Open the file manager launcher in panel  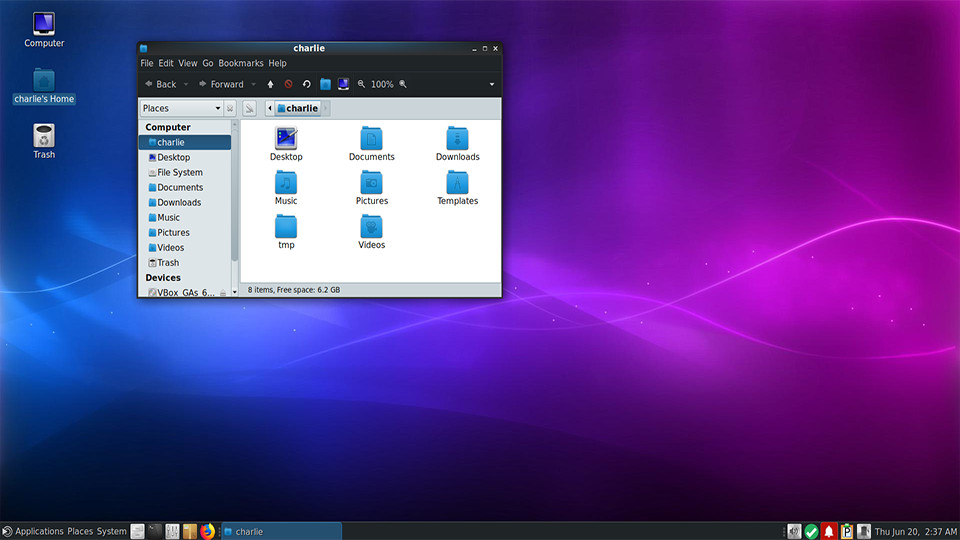coord(137,531)
